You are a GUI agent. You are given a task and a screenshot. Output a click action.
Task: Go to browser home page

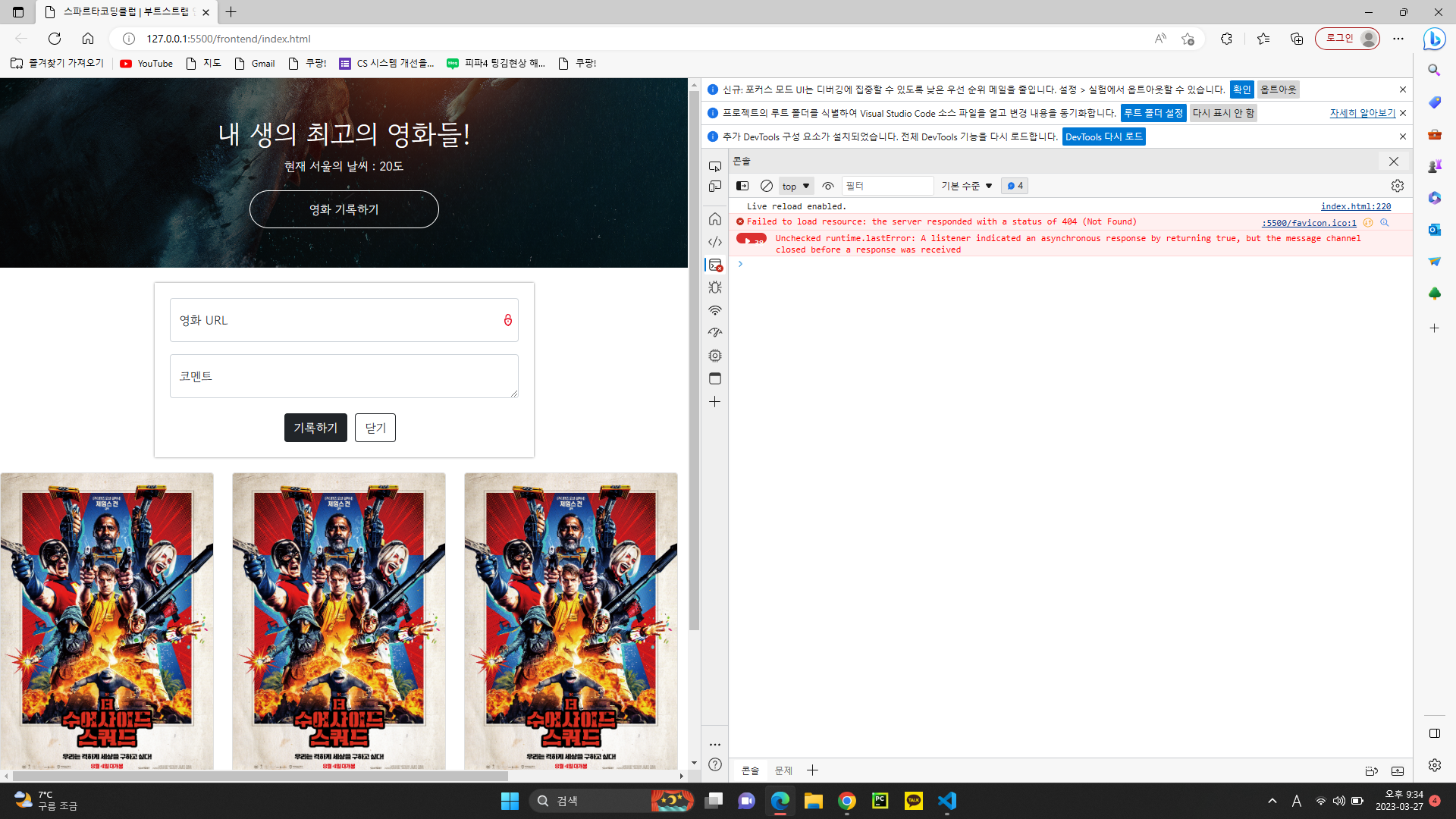click(88, 39)
